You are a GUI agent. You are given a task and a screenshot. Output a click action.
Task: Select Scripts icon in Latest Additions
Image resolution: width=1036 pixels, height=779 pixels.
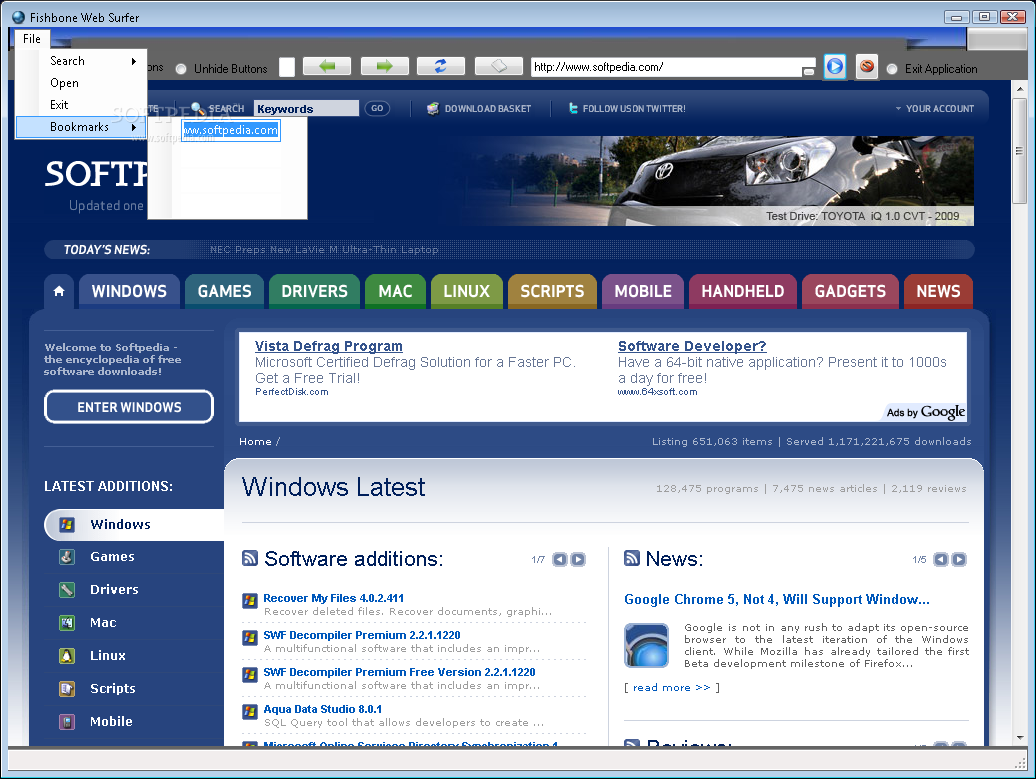[x=67, y=688]
